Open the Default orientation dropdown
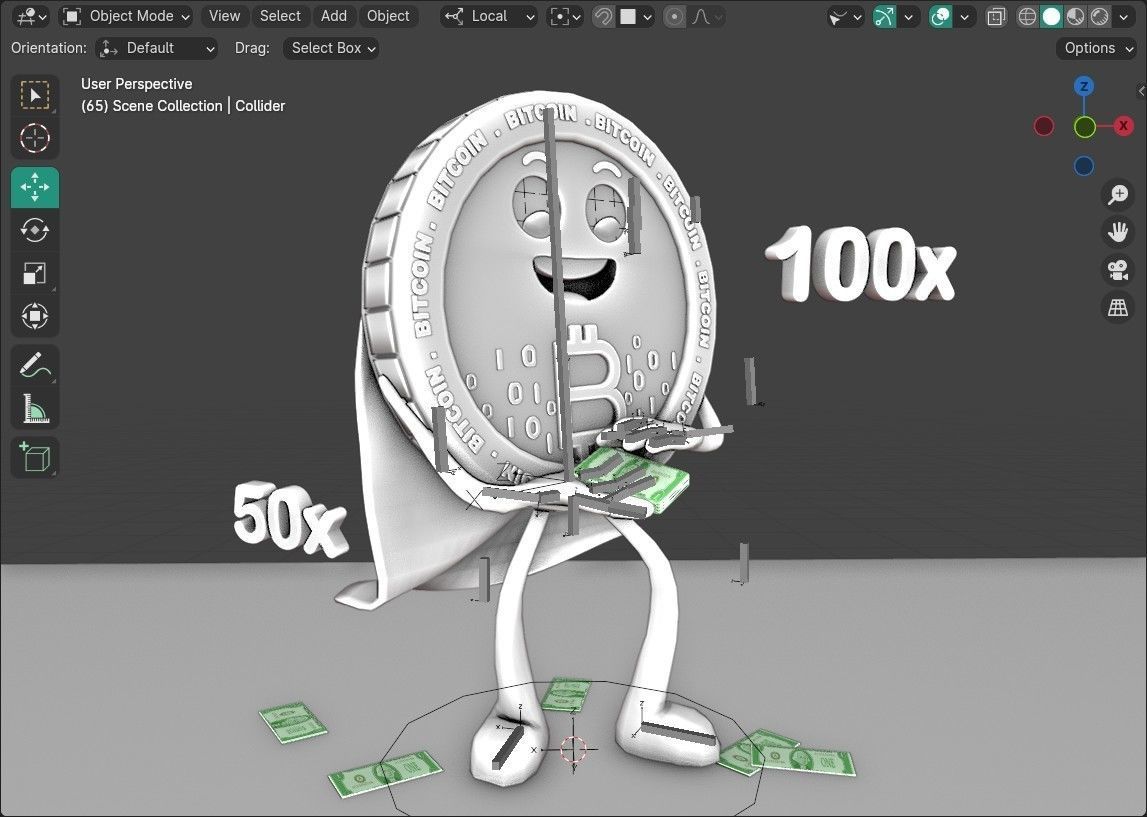Screen dimensions: 1147x817 (157, 48)
